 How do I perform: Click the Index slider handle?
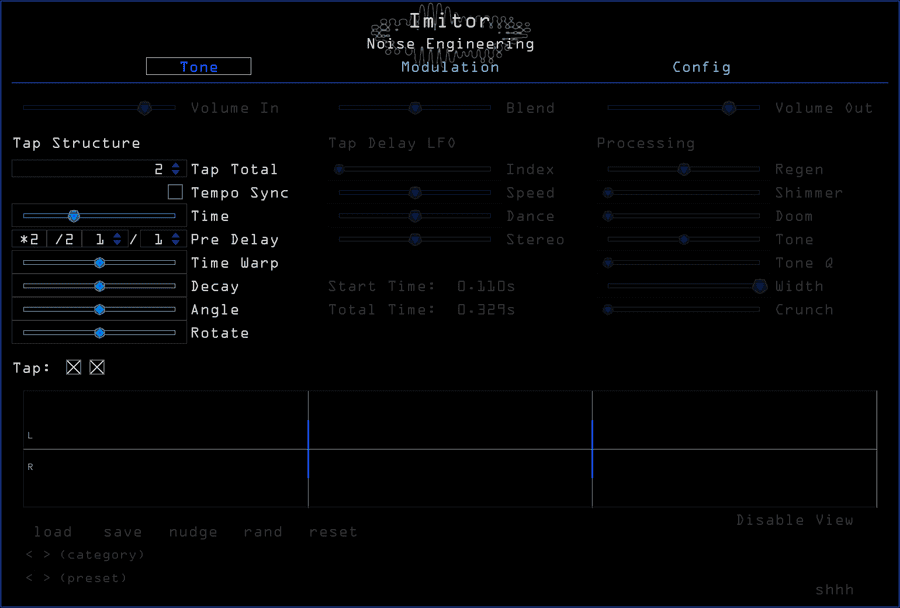click(339, 169)
